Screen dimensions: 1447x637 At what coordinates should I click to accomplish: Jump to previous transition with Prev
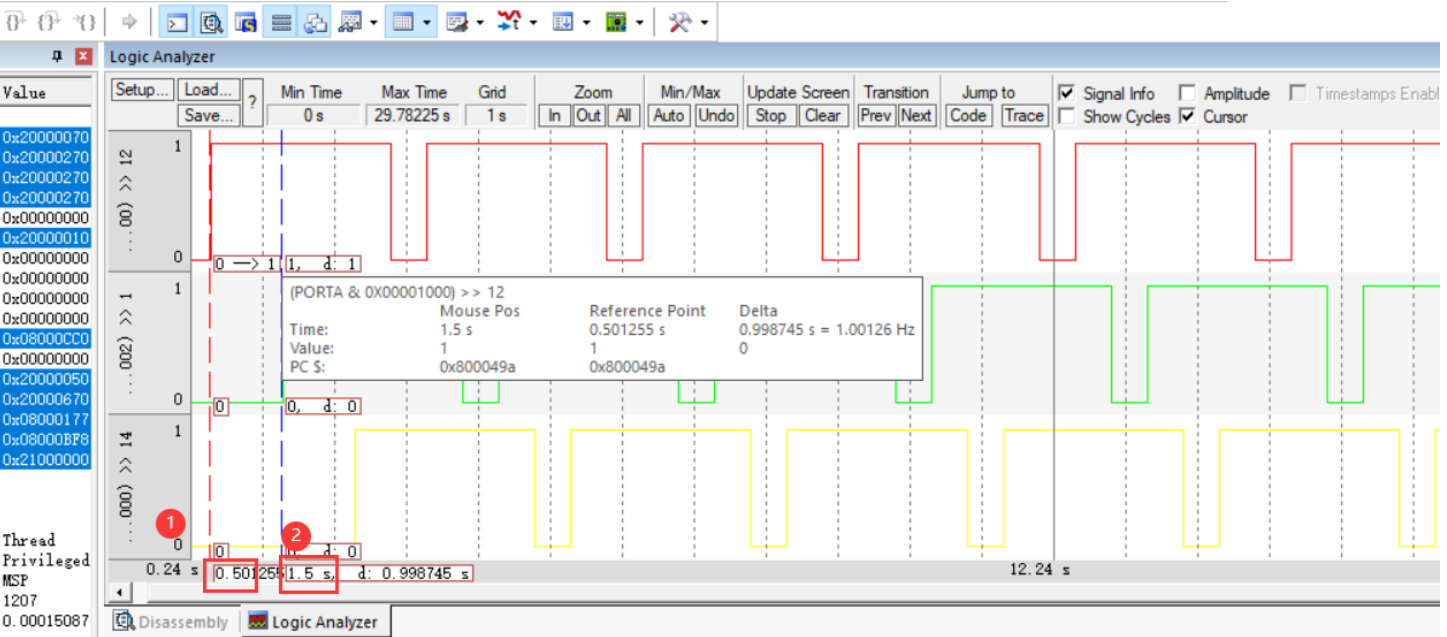876,115
